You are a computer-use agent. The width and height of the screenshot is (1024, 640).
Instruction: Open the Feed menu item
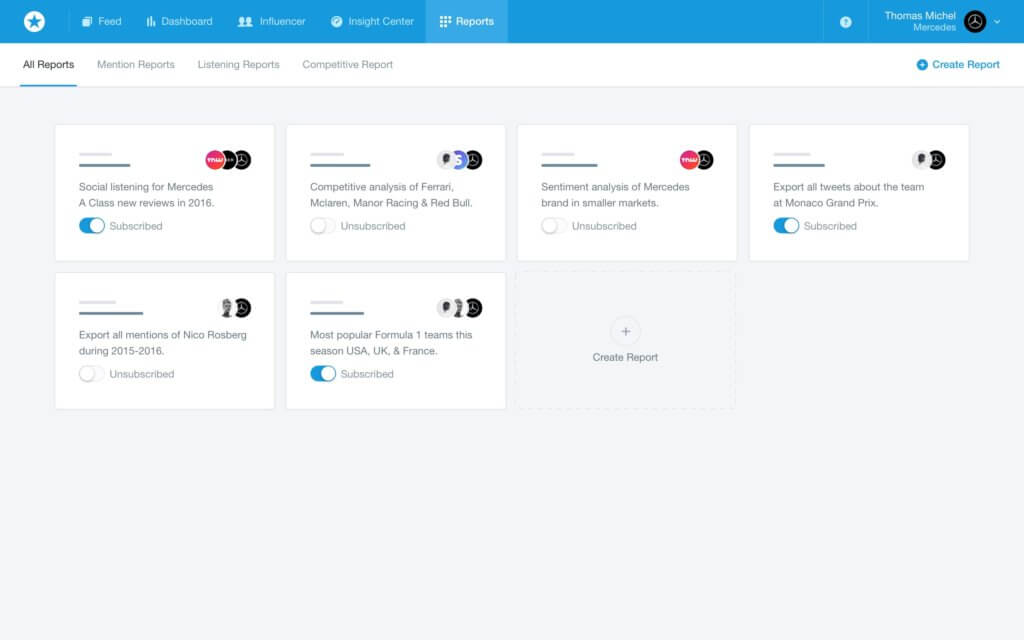click(101, 22)
